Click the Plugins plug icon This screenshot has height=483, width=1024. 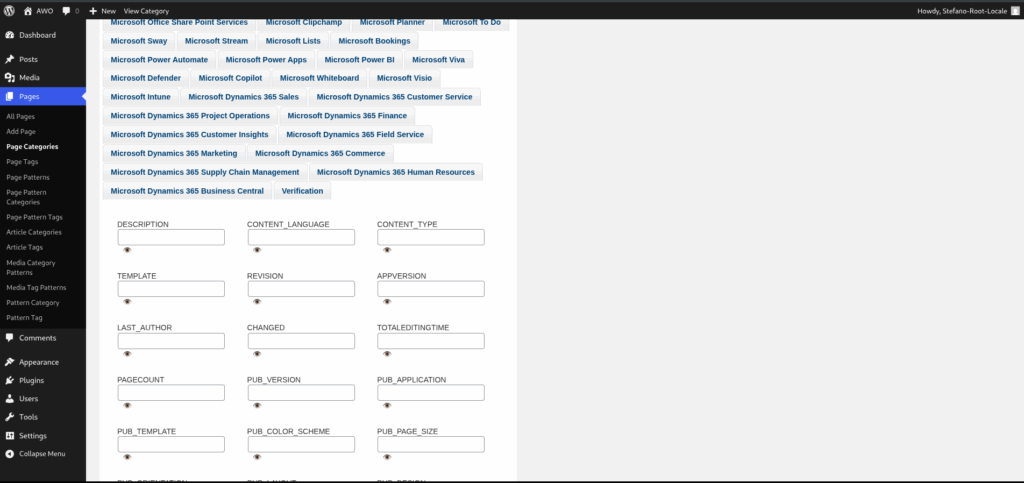(10, 381)
